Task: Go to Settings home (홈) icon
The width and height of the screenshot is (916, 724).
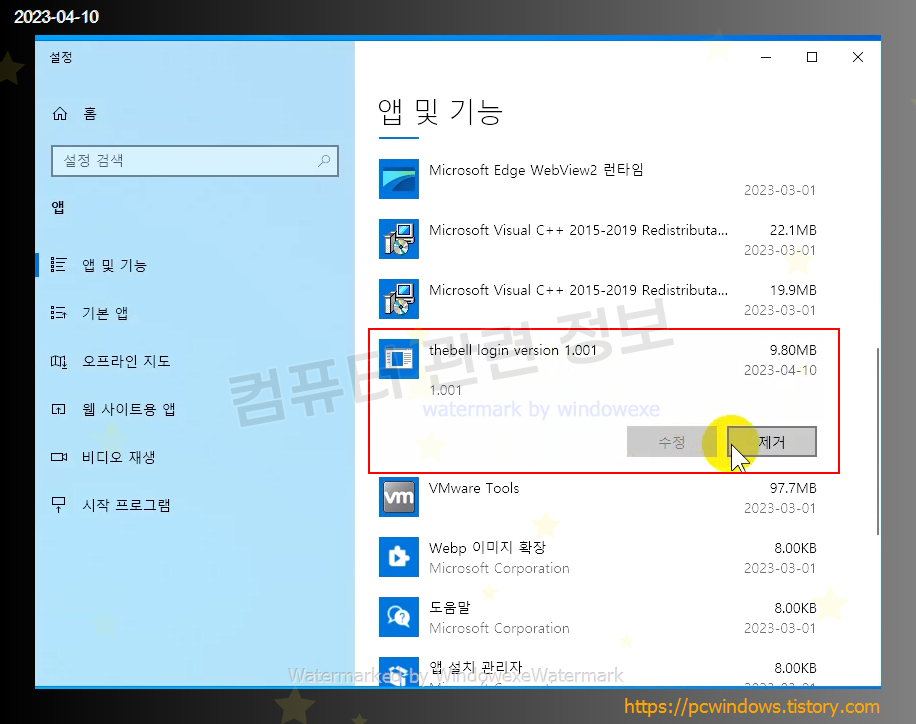Action: click(60, 114)
